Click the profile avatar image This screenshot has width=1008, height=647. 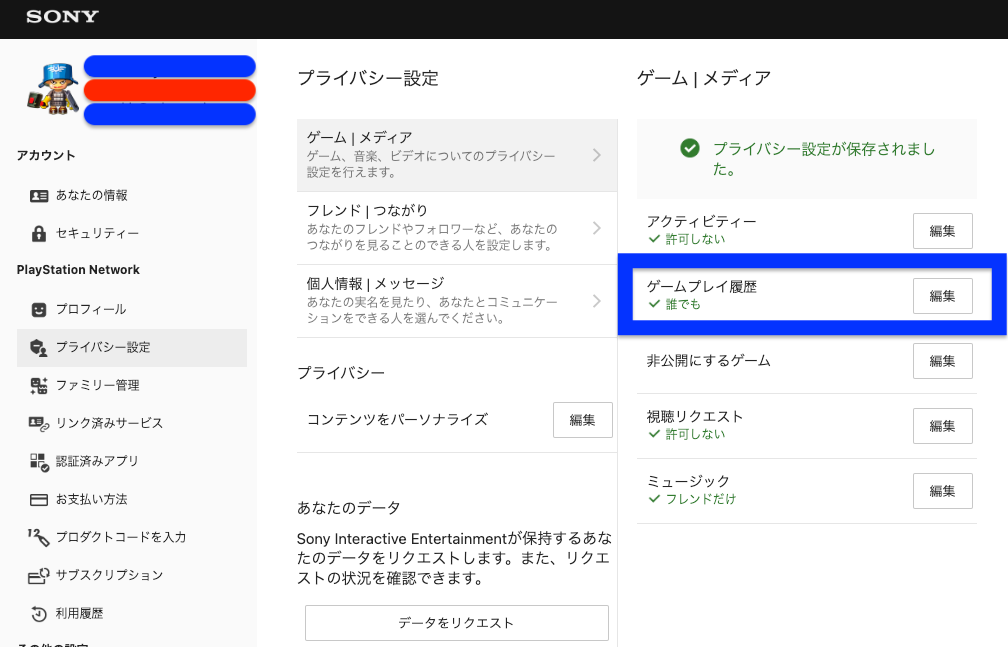coord(53,89)
